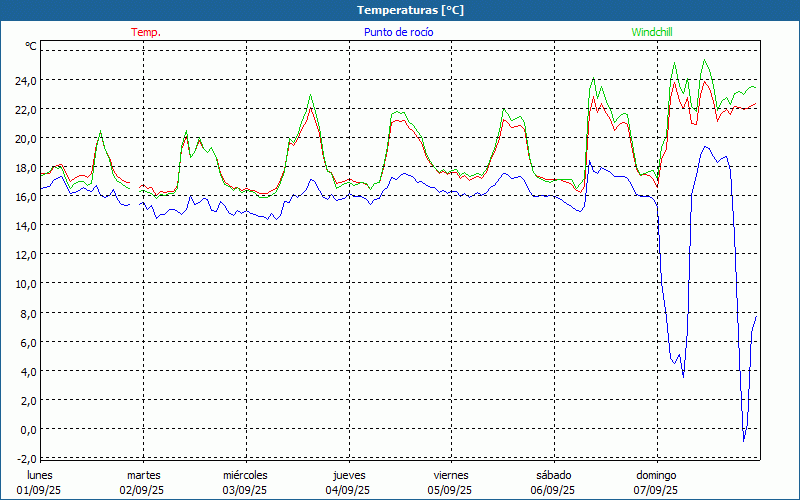The height and width of the screenshot is (500, 800).
Task: Select the blue Punto de rocío legend label
Action: tap(398, 32)
